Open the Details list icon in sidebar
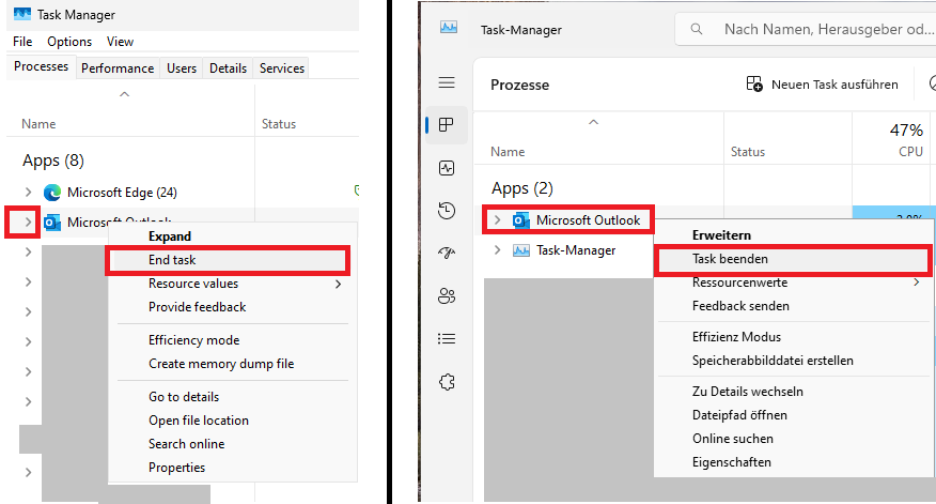This screenshot has width=936, height=504. [x=447, y=339]
